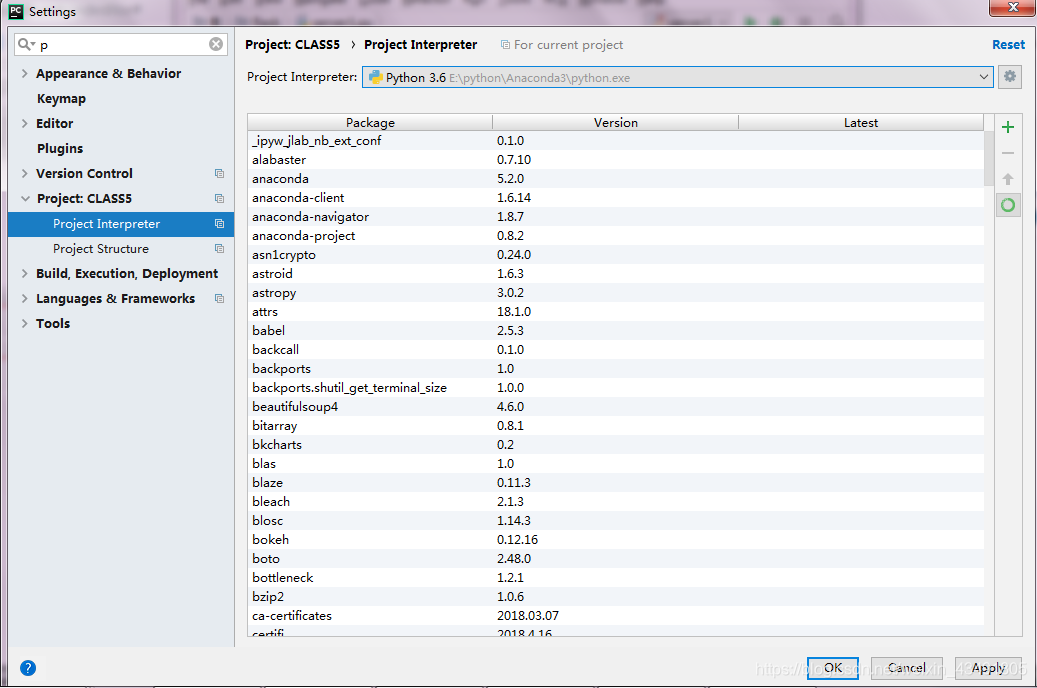
Task: Click the project-level icon beside Version Control
Action: pyautogui.click(x=219, y=173)
